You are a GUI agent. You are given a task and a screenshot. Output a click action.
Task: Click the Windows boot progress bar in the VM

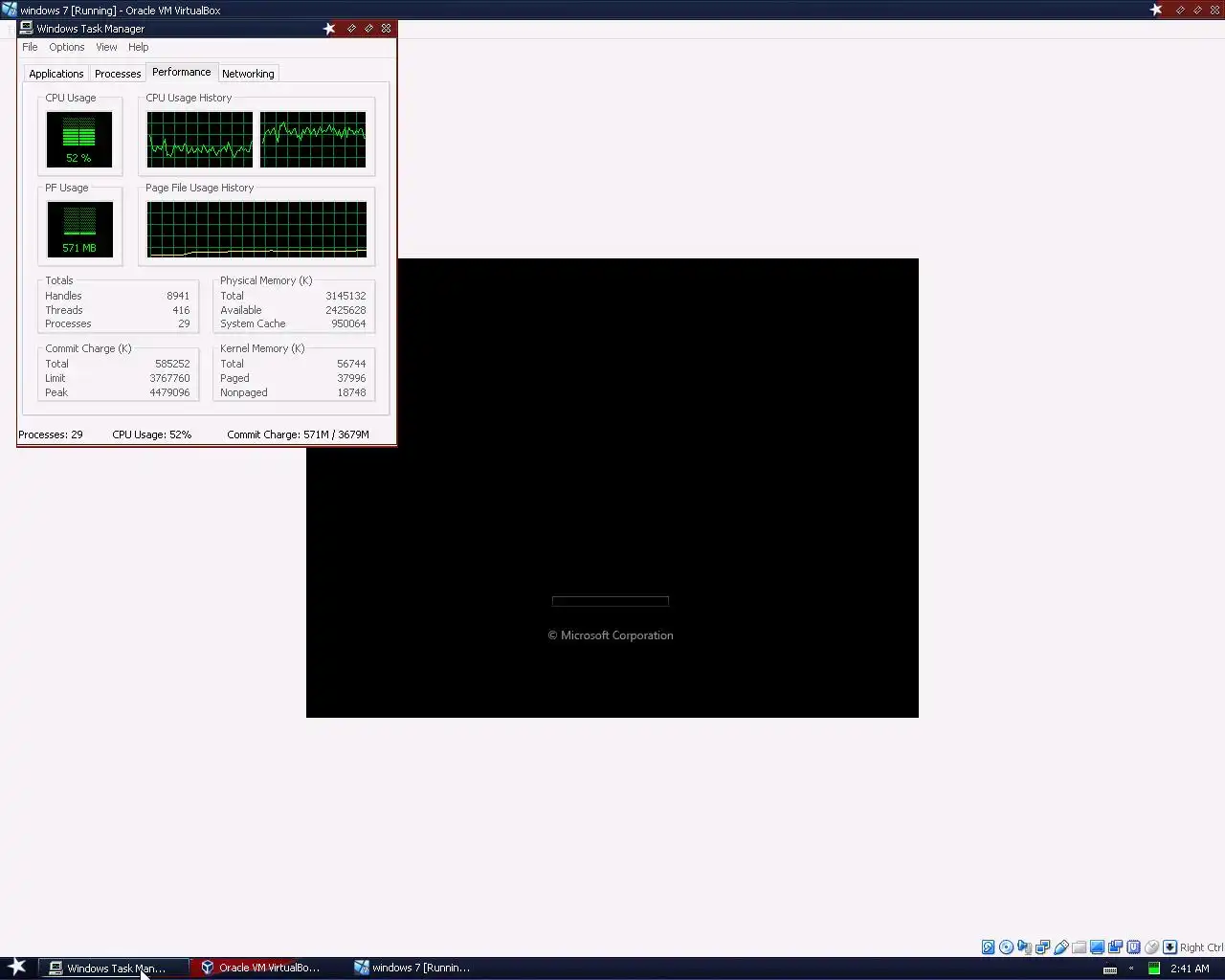pos(611,601)
